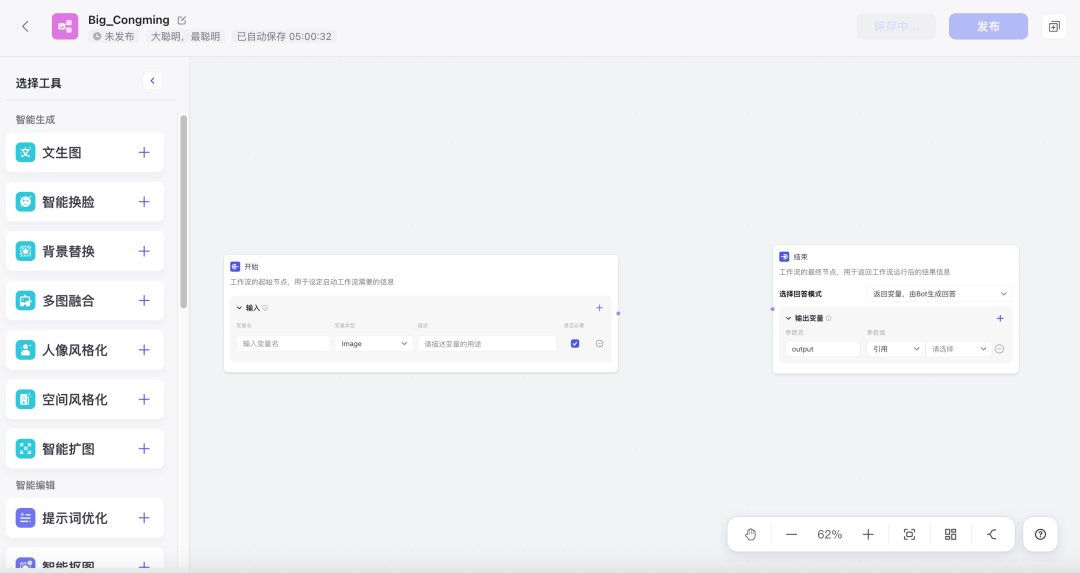Add a new output variable in 结束 node
Viewport: 1080px width, 573px height.
1000,318
